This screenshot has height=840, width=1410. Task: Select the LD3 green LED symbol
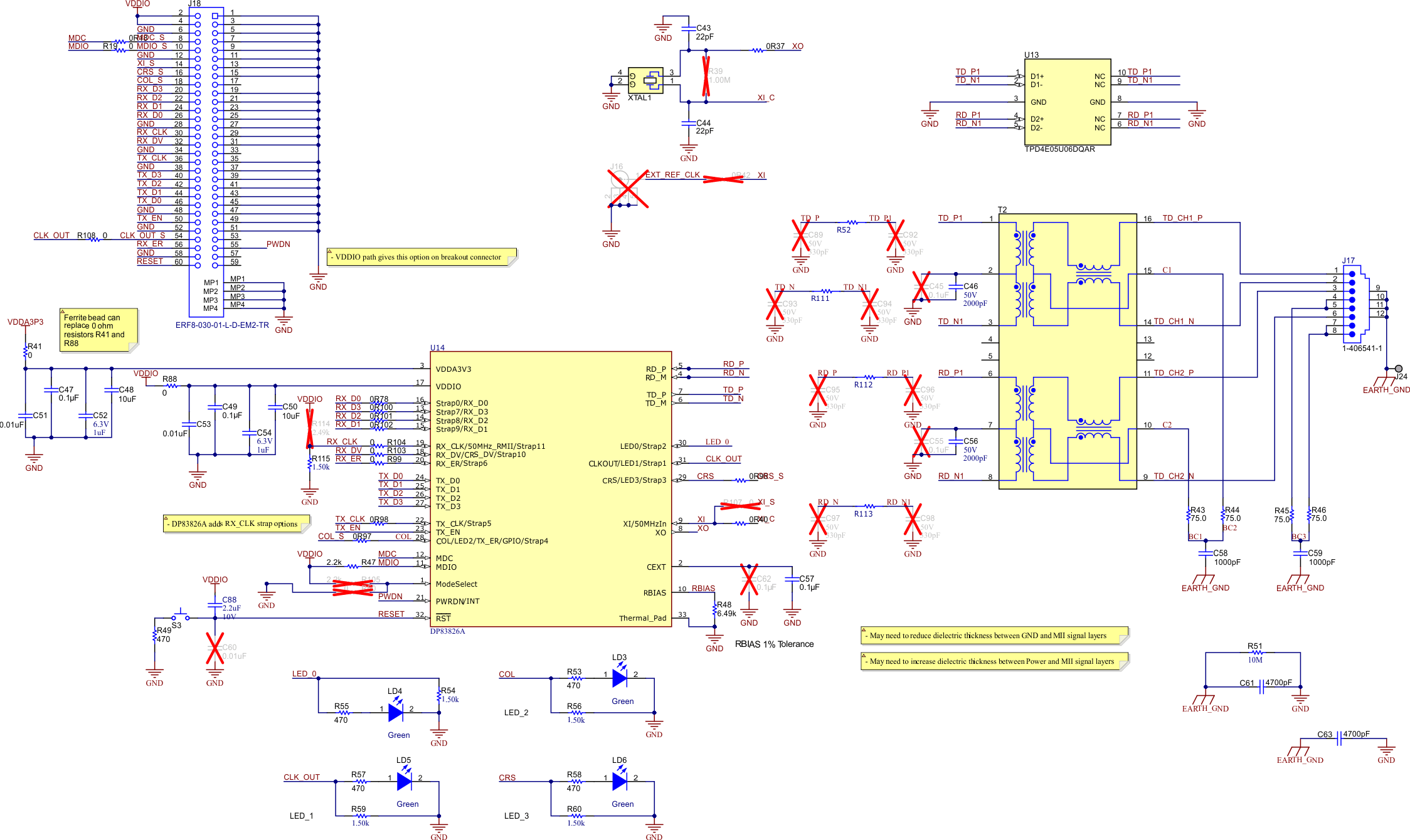coord(620,678)
